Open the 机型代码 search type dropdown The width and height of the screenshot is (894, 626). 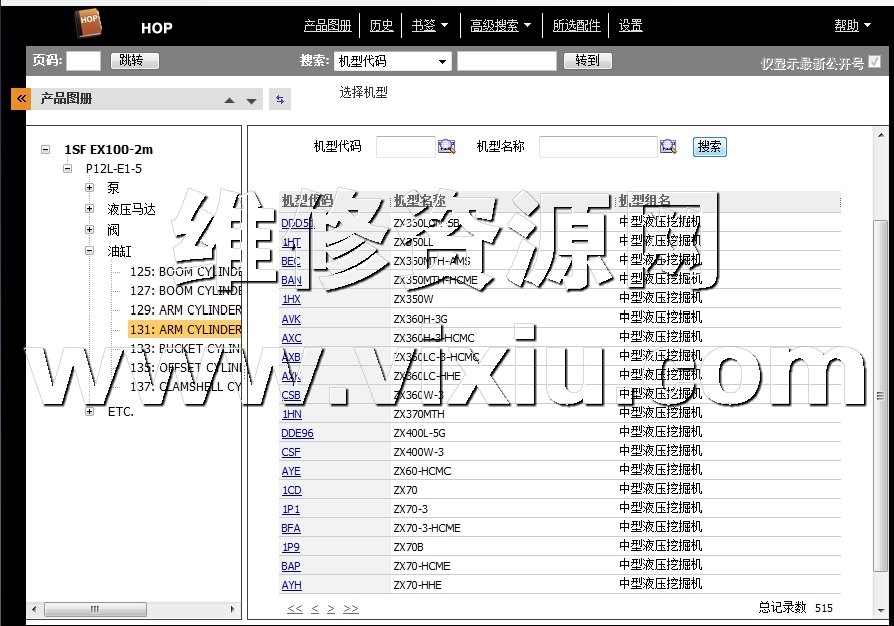coord(392,61)
